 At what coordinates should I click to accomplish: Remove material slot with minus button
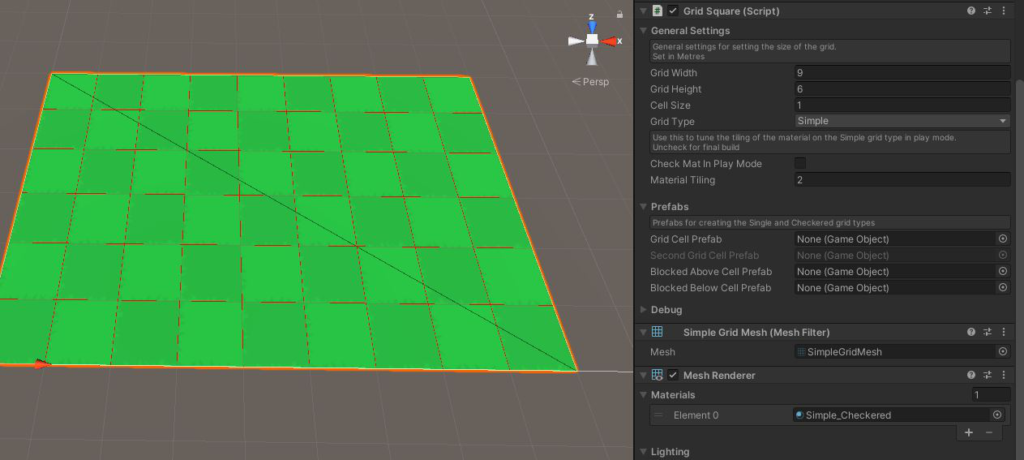[x=989, y=433]
